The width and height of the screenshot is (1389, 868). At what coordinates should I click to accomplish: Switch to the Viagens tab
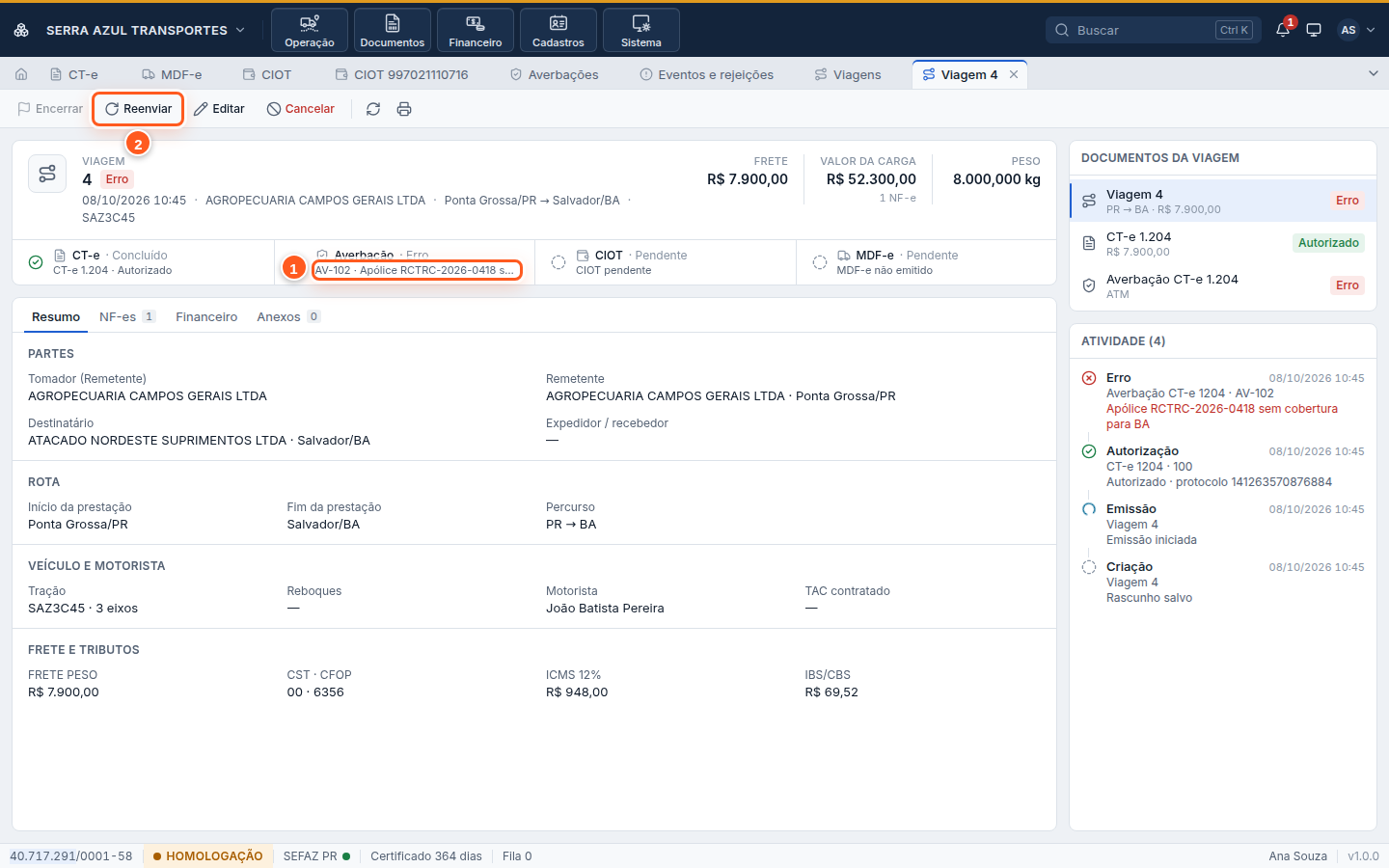(x=848, y=74)
